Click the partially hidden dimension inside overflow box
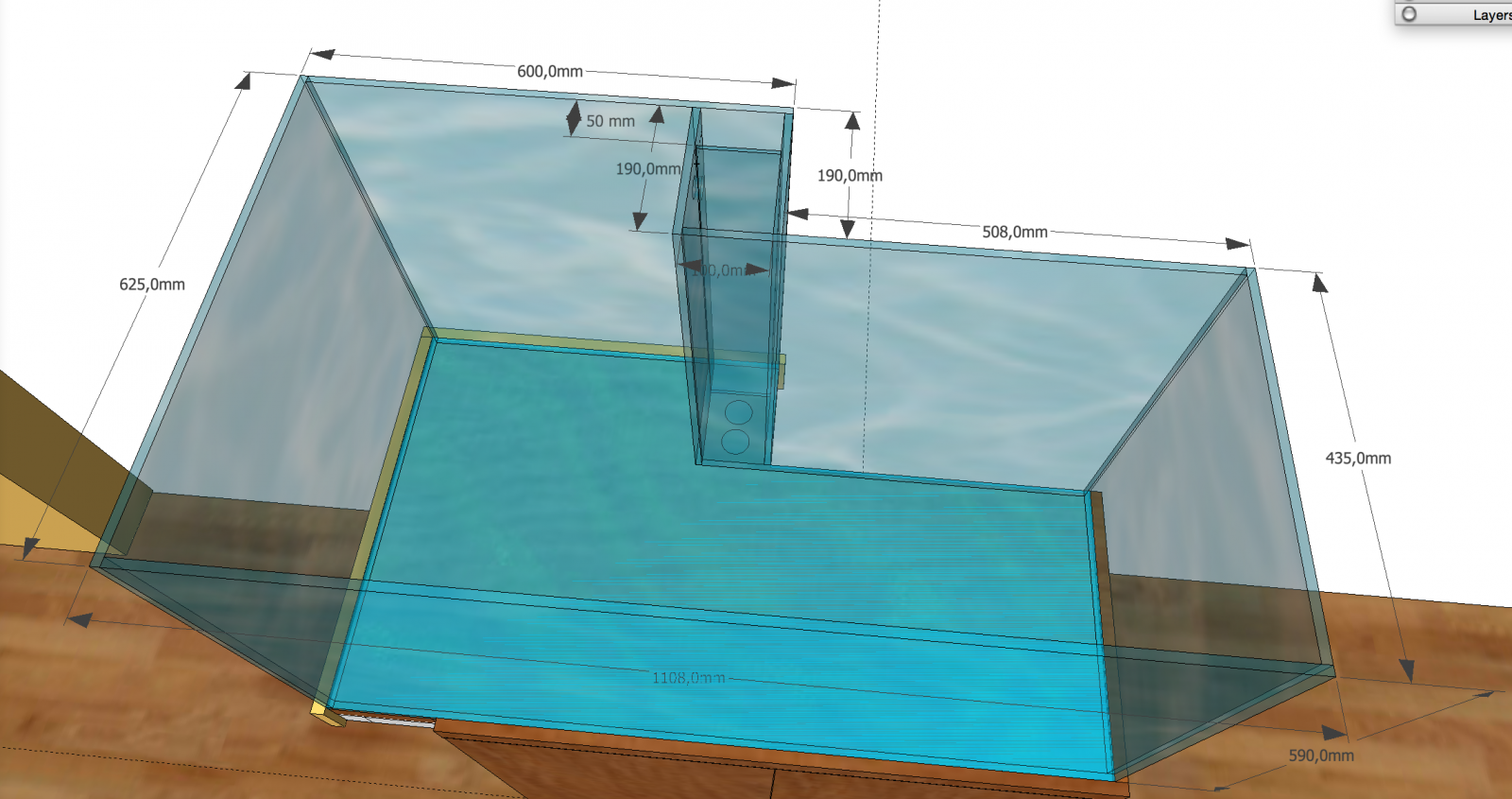This screenshot has width=1512, height=799. coord(723,270)
